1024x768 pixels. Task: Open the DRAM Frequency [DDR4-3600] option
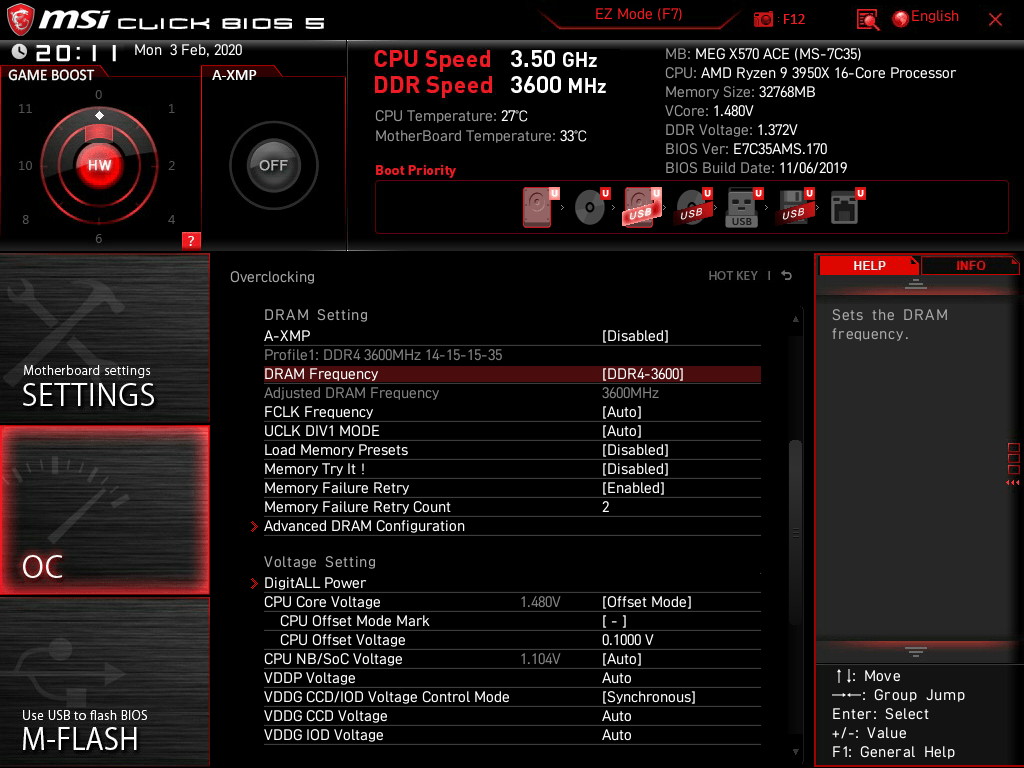[x=512, y=374]
